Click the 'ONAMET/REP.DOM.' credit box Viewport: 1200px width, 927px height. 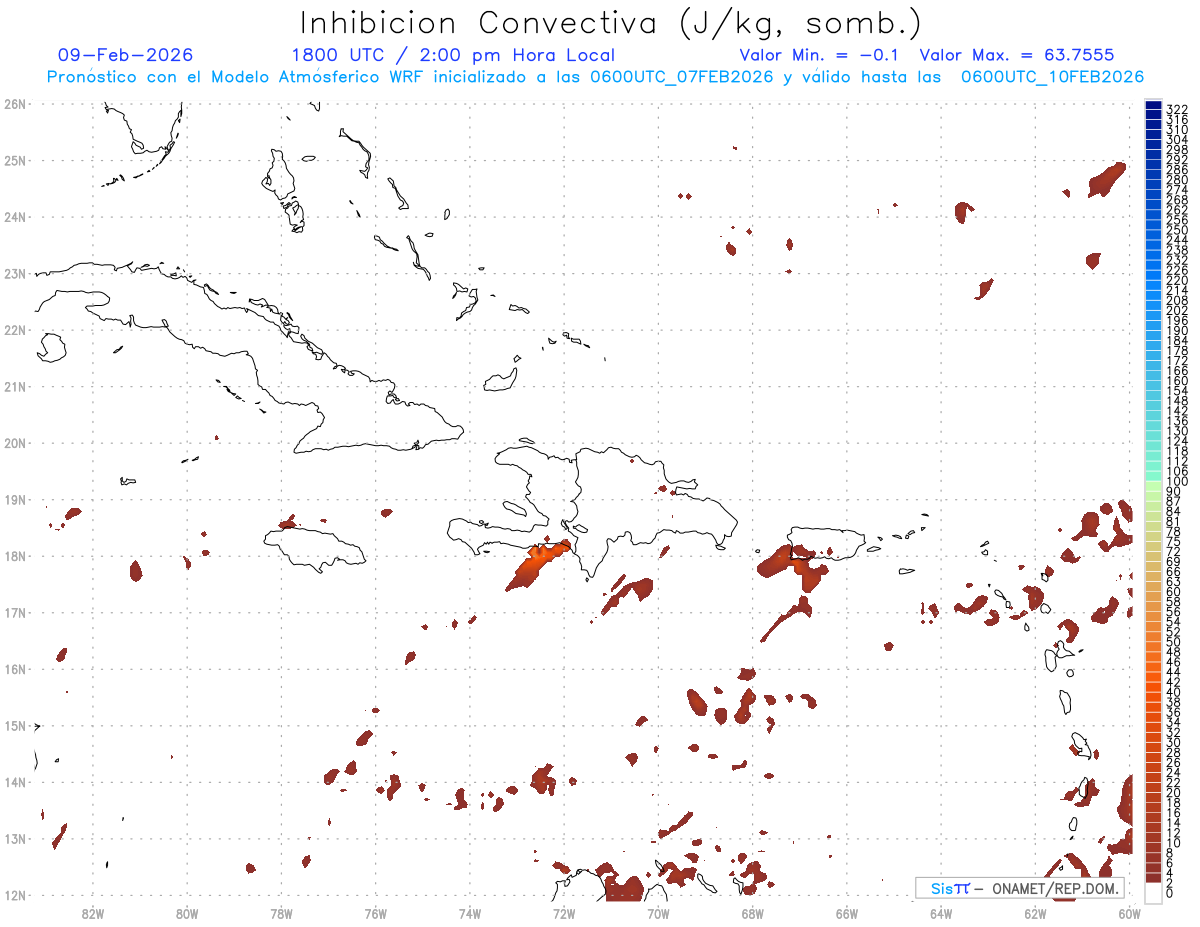click(x=1019, y=888)
